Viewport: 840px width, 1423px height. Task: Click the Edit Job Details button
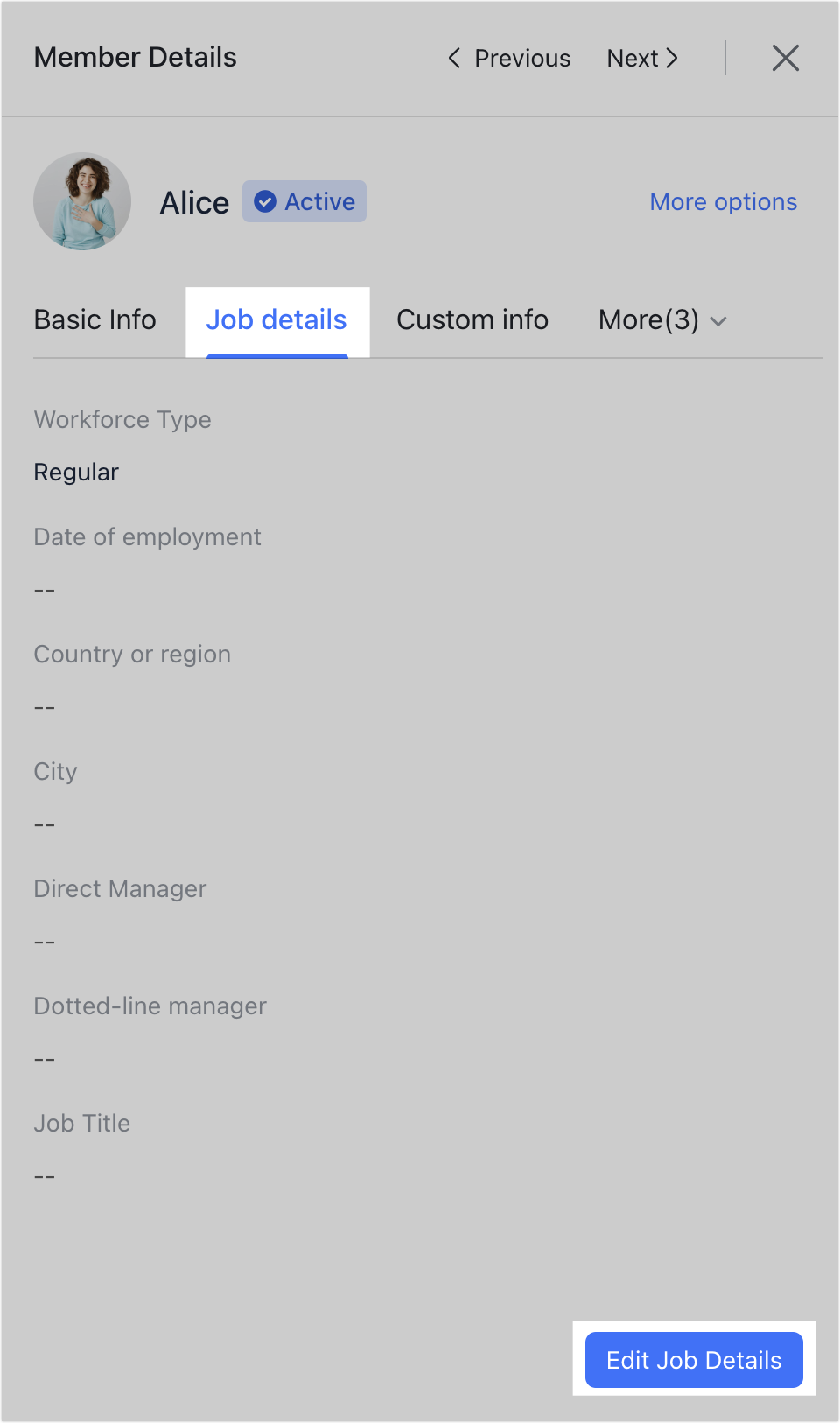pos(693,1360)
